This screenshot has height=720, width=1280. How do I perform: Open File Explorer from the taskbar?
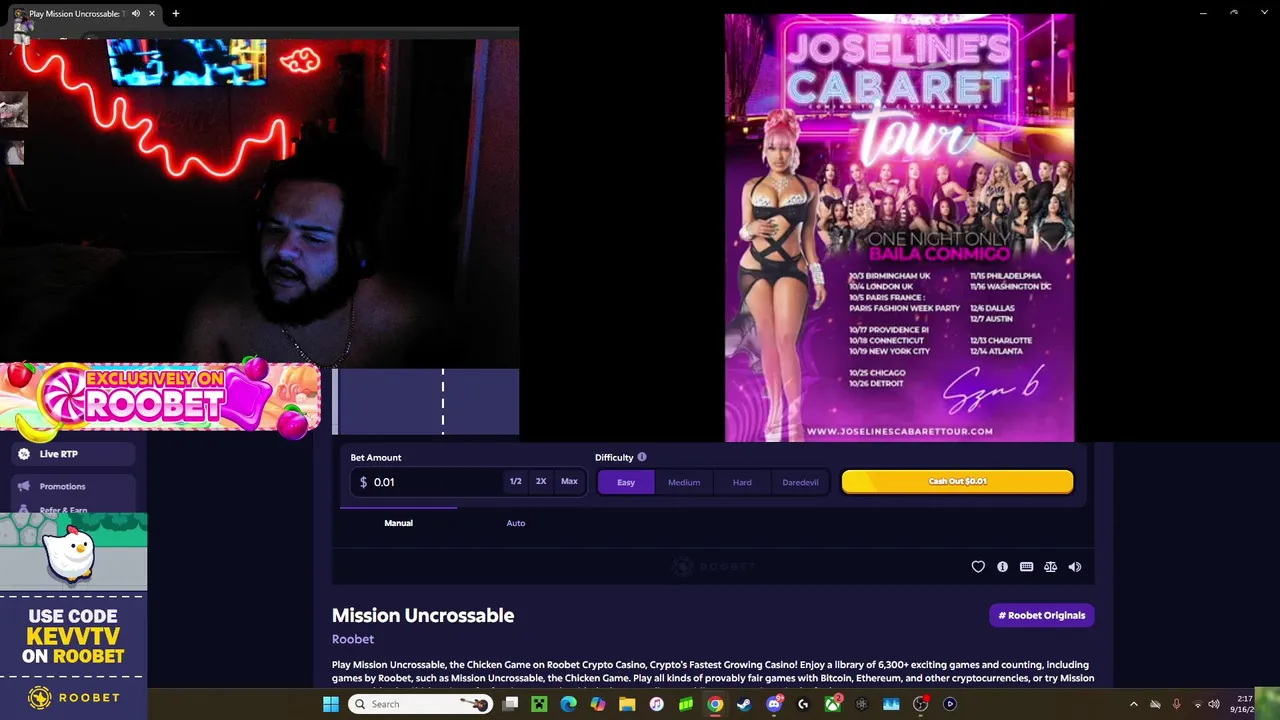point(627,704)
